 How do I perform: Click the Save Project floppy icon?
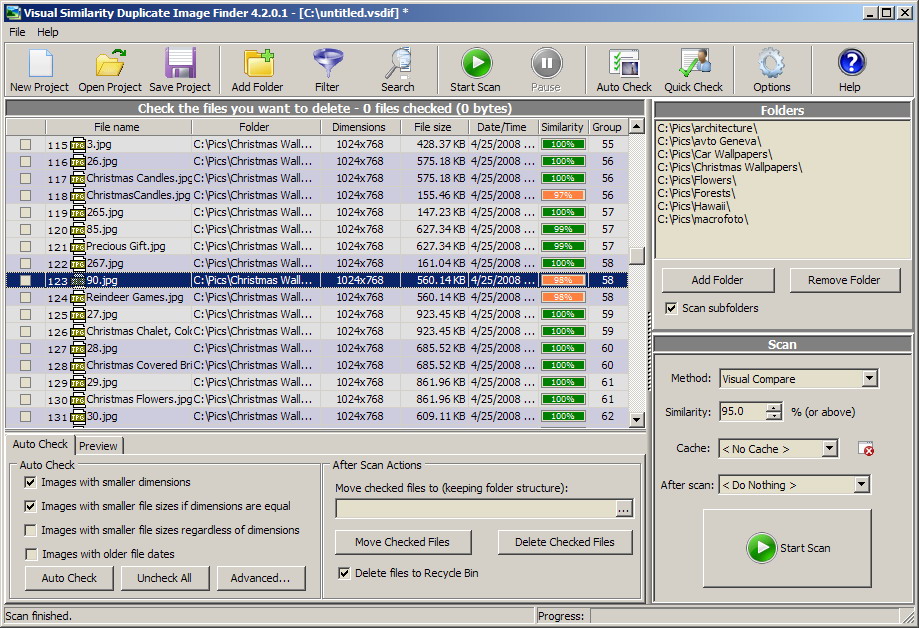click(x=180, y=64)
